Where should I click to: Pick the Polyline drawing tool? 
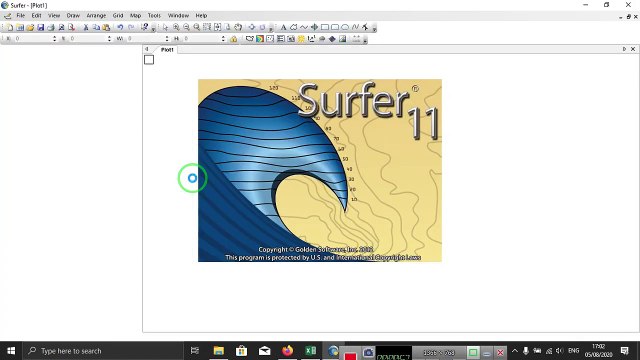tap(304, 27)
